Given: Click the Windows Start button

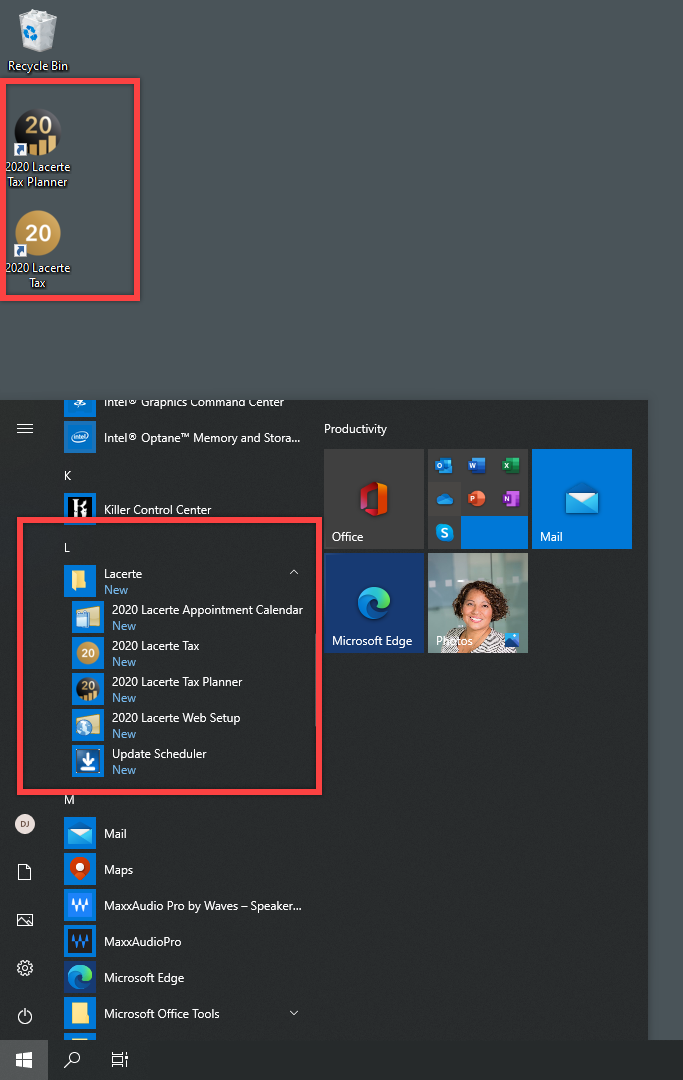Looking at the screenshot, I should click(x=24, y=1060).
